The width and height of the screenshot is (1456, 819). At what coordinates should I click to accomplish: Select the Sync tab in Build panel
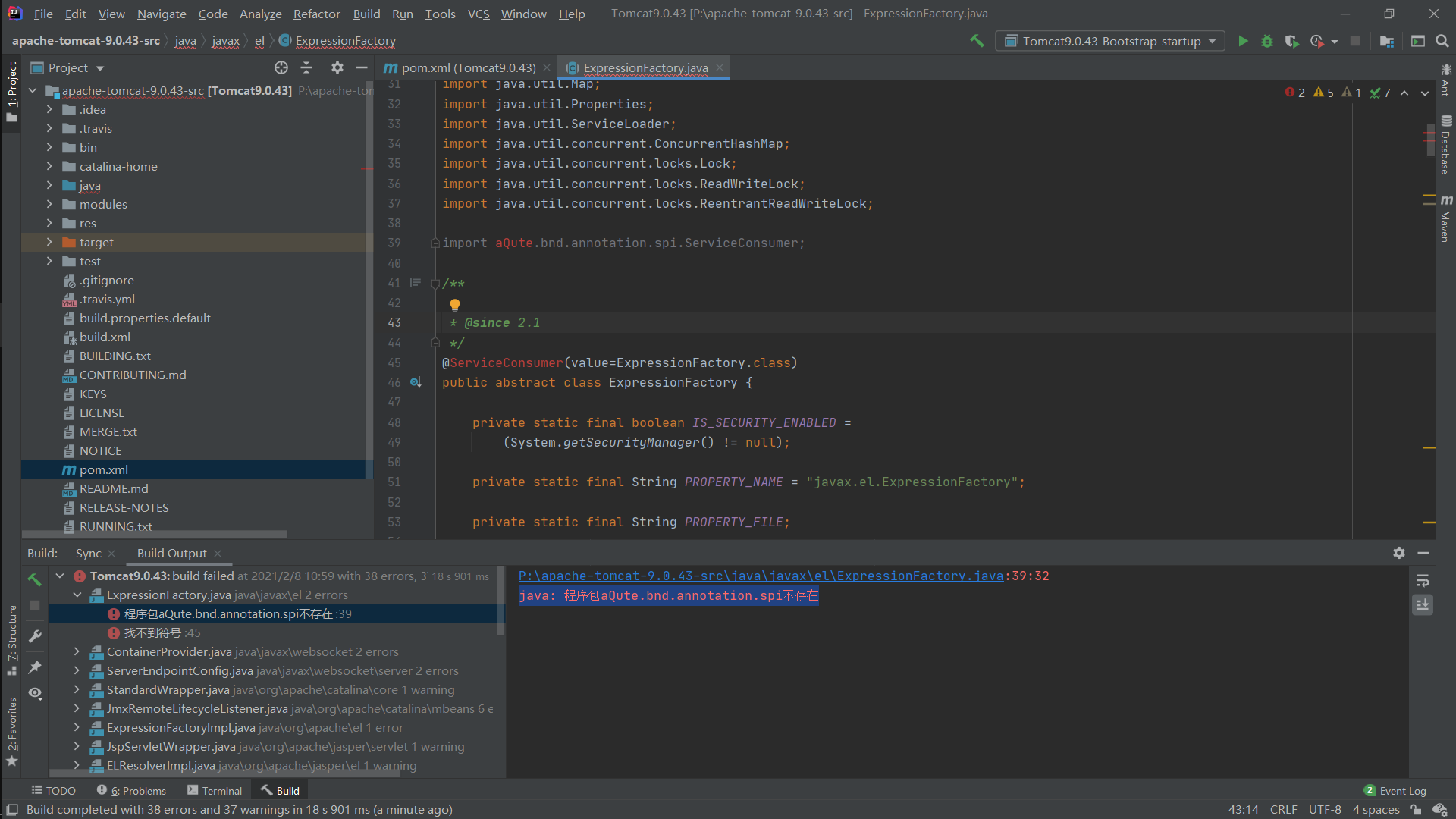click(88, 553)
